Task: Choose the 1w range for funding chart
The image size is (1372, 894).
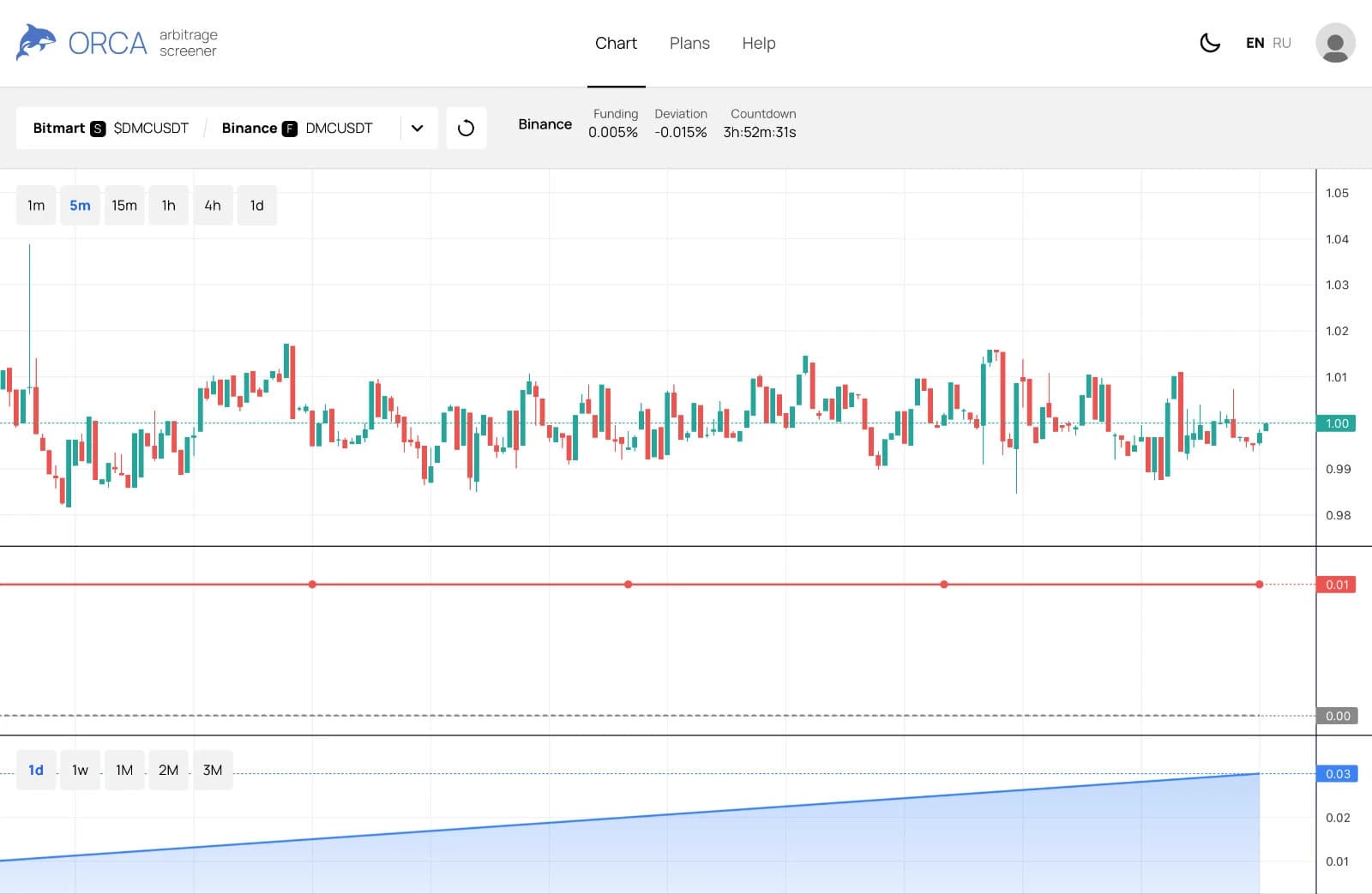Action: (x=80, y=770)
